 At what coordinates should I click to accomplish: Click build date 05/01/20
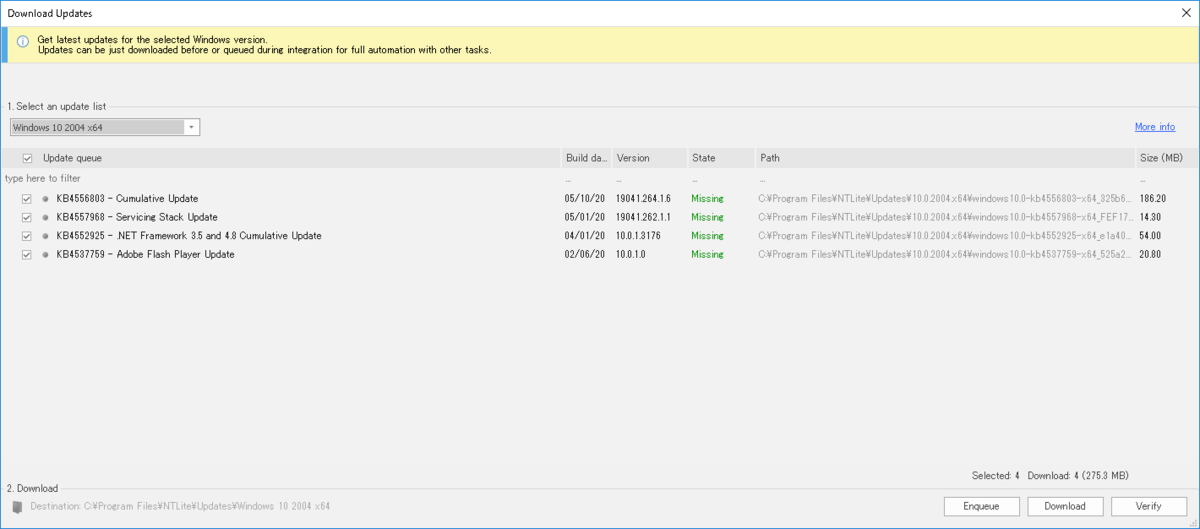tap(584, 217)
